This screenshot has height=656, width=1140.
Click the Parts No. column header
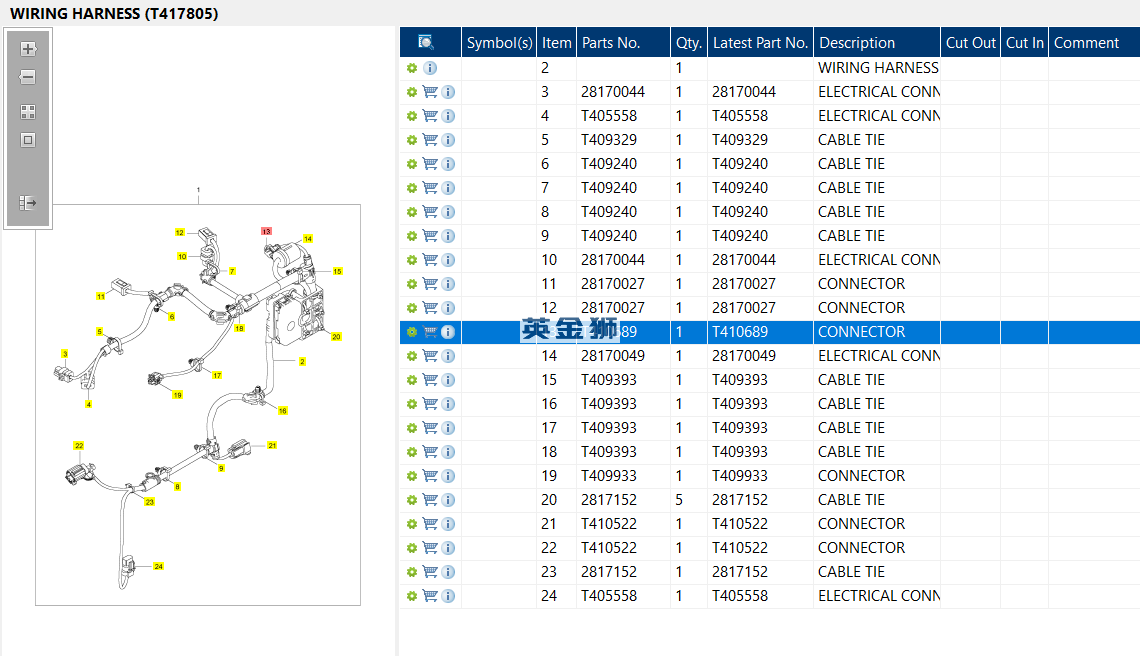623,42
